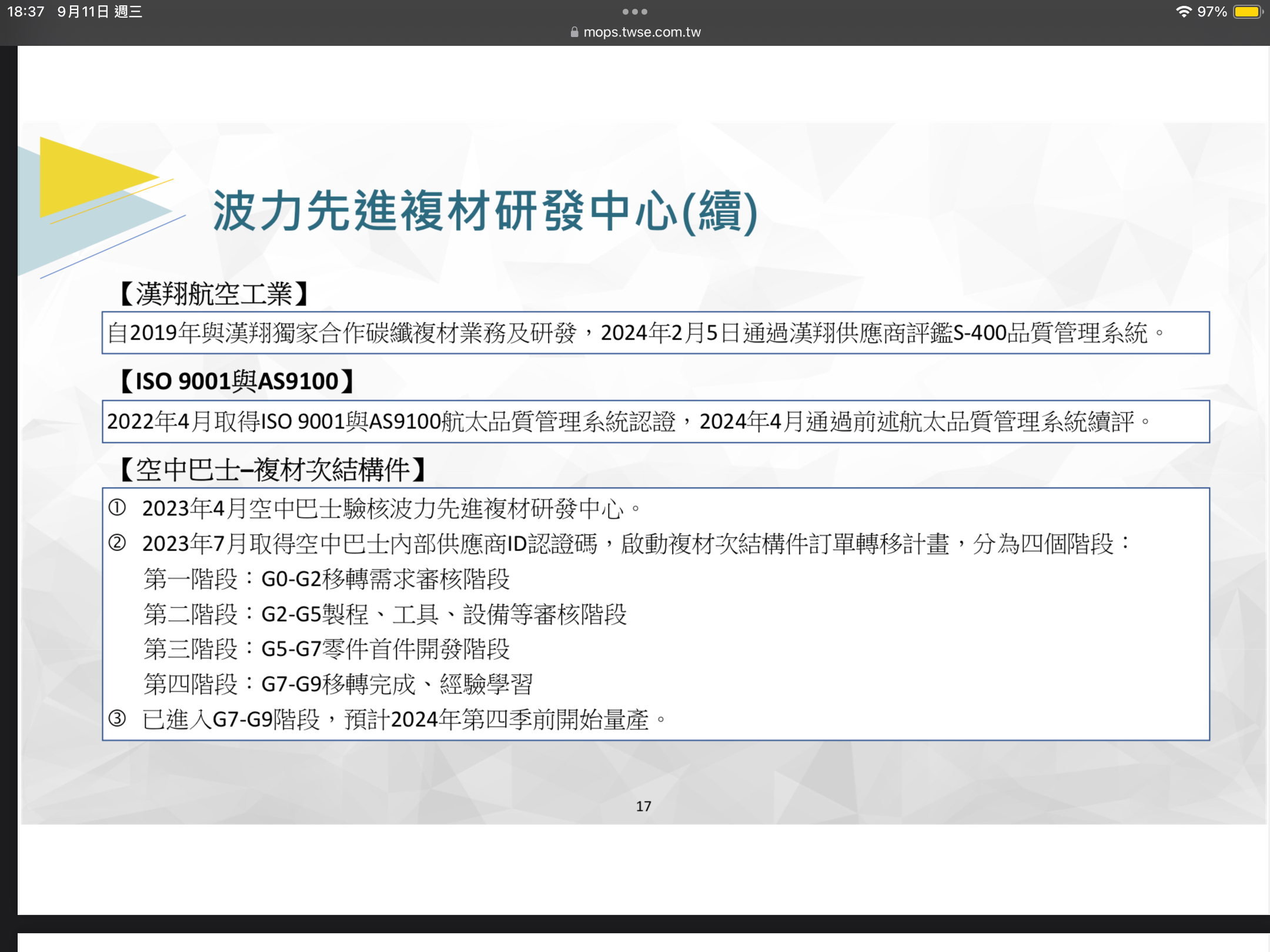Tap circled number ② bullet
Viewport: 1270px width, 952px height.
point(117,543)
